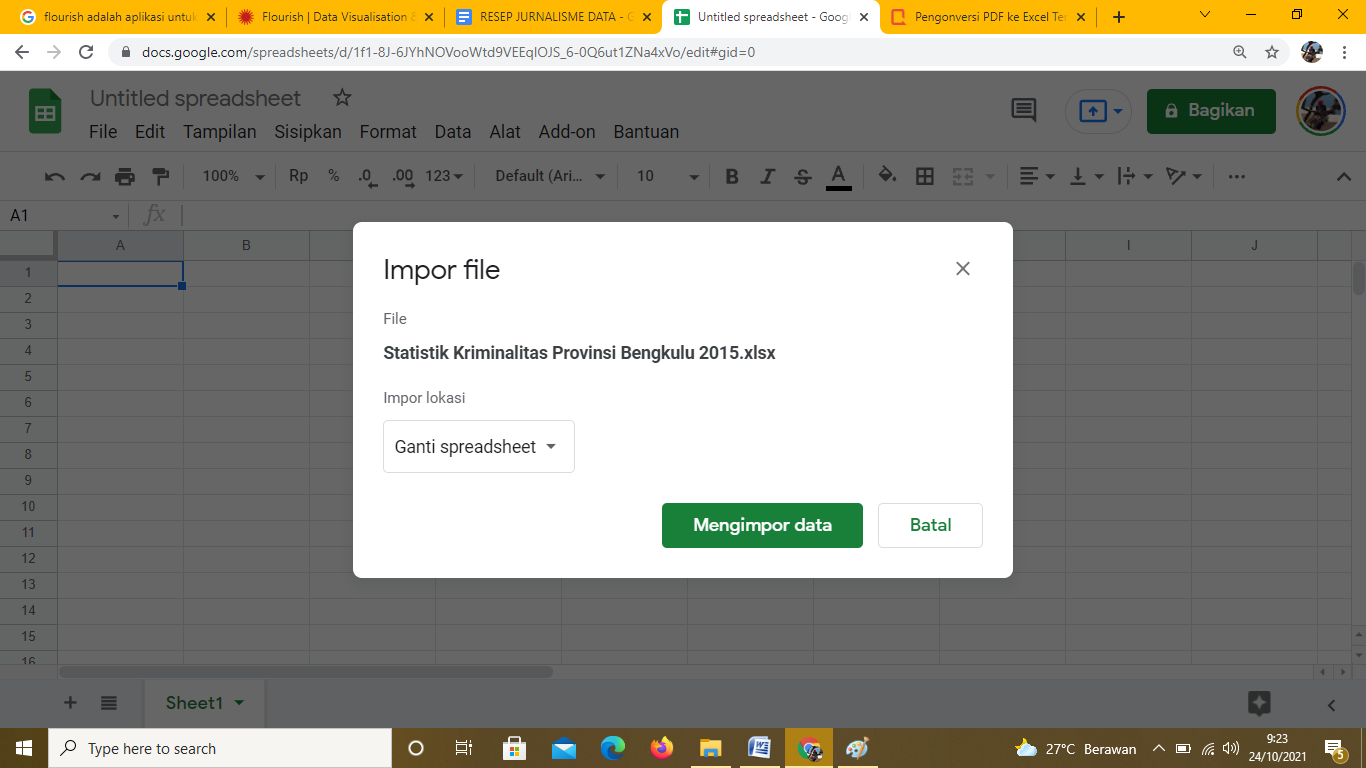1366x768 pixels.
Task: Click the Bagikan share button
Action: coord(1210,111)
